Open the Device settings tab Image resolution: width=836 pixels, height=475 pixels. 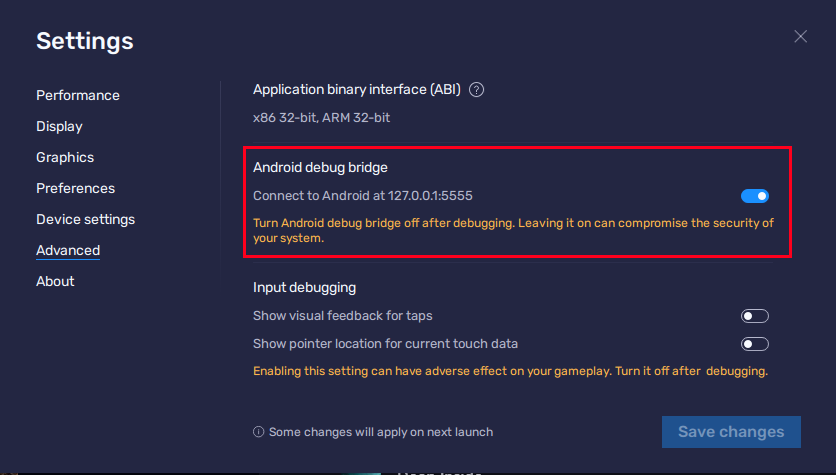85,220
